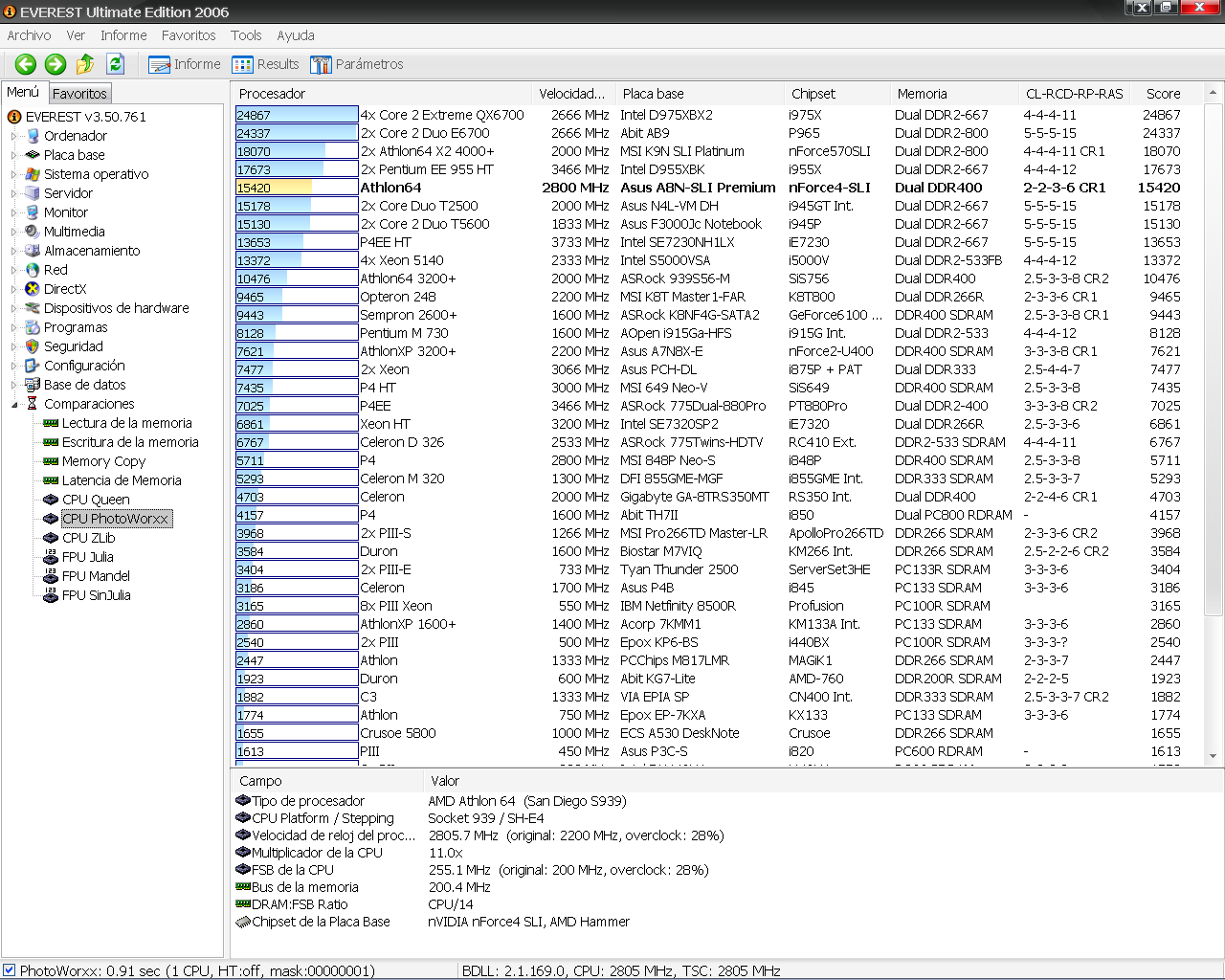Switch to the Menú sidebar tab
Screen dimensions: 1225x980
click(23, 92)
